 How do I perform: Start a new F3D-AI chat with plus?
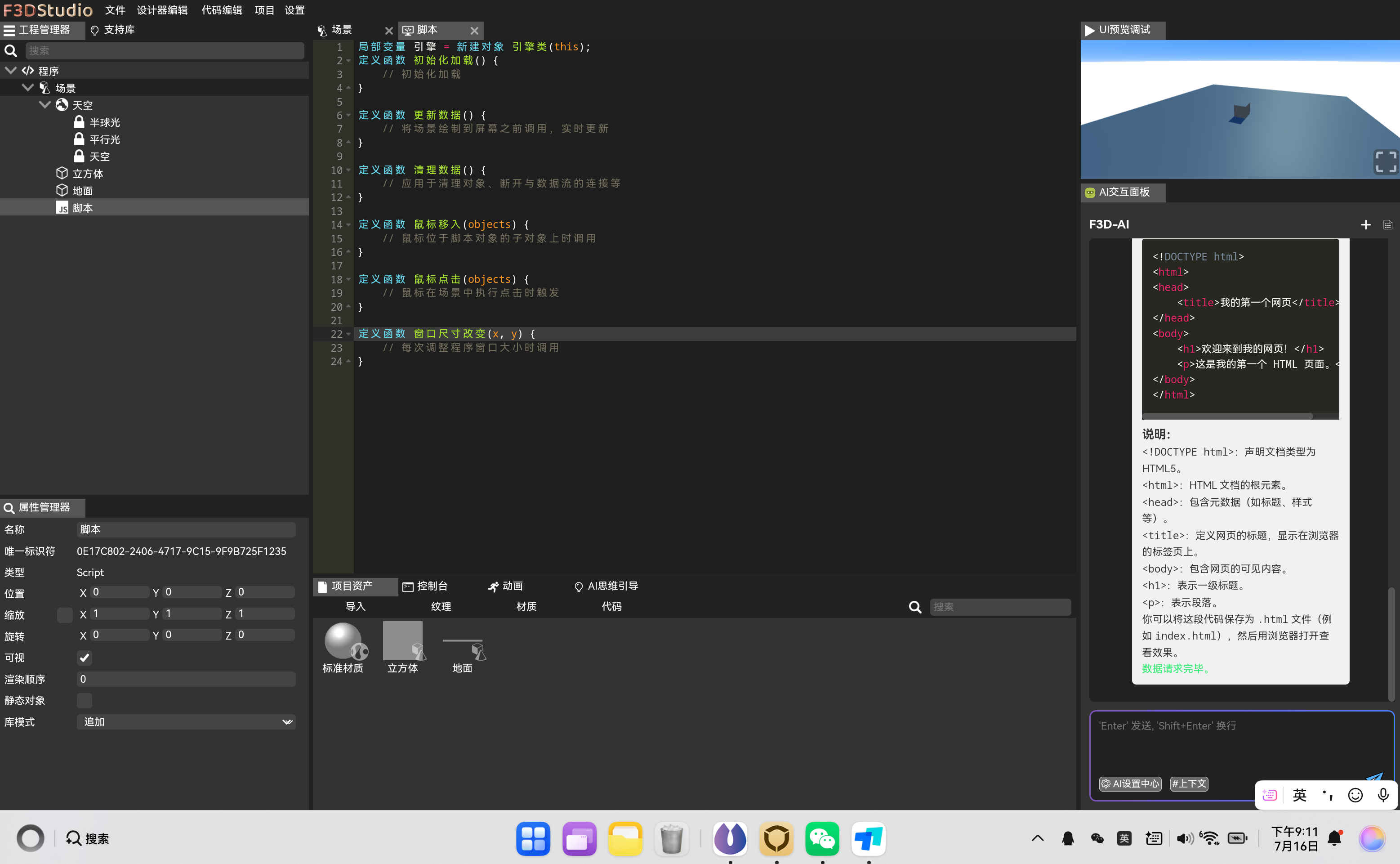point(1365,224)
